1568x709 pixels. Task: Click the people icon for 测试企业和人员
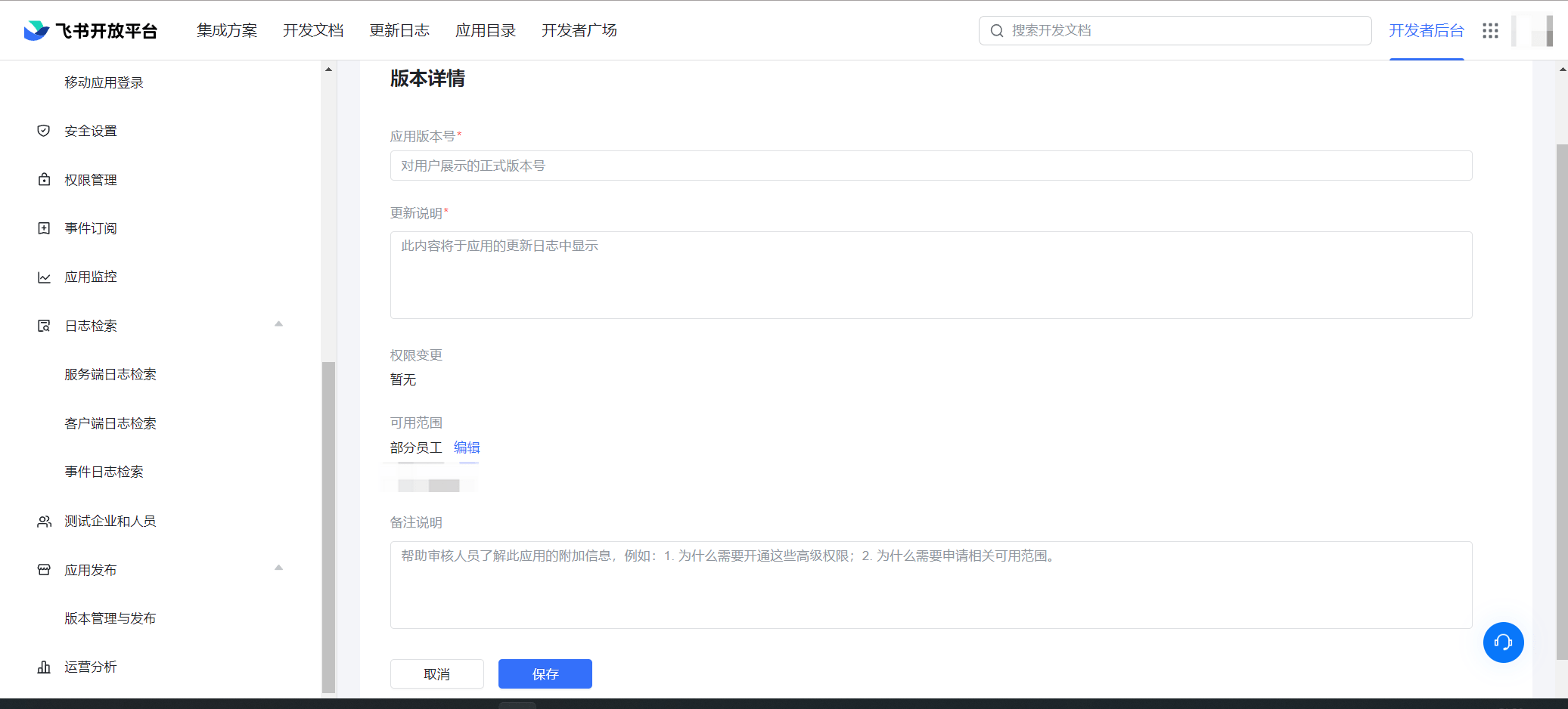tap(44, 522)
